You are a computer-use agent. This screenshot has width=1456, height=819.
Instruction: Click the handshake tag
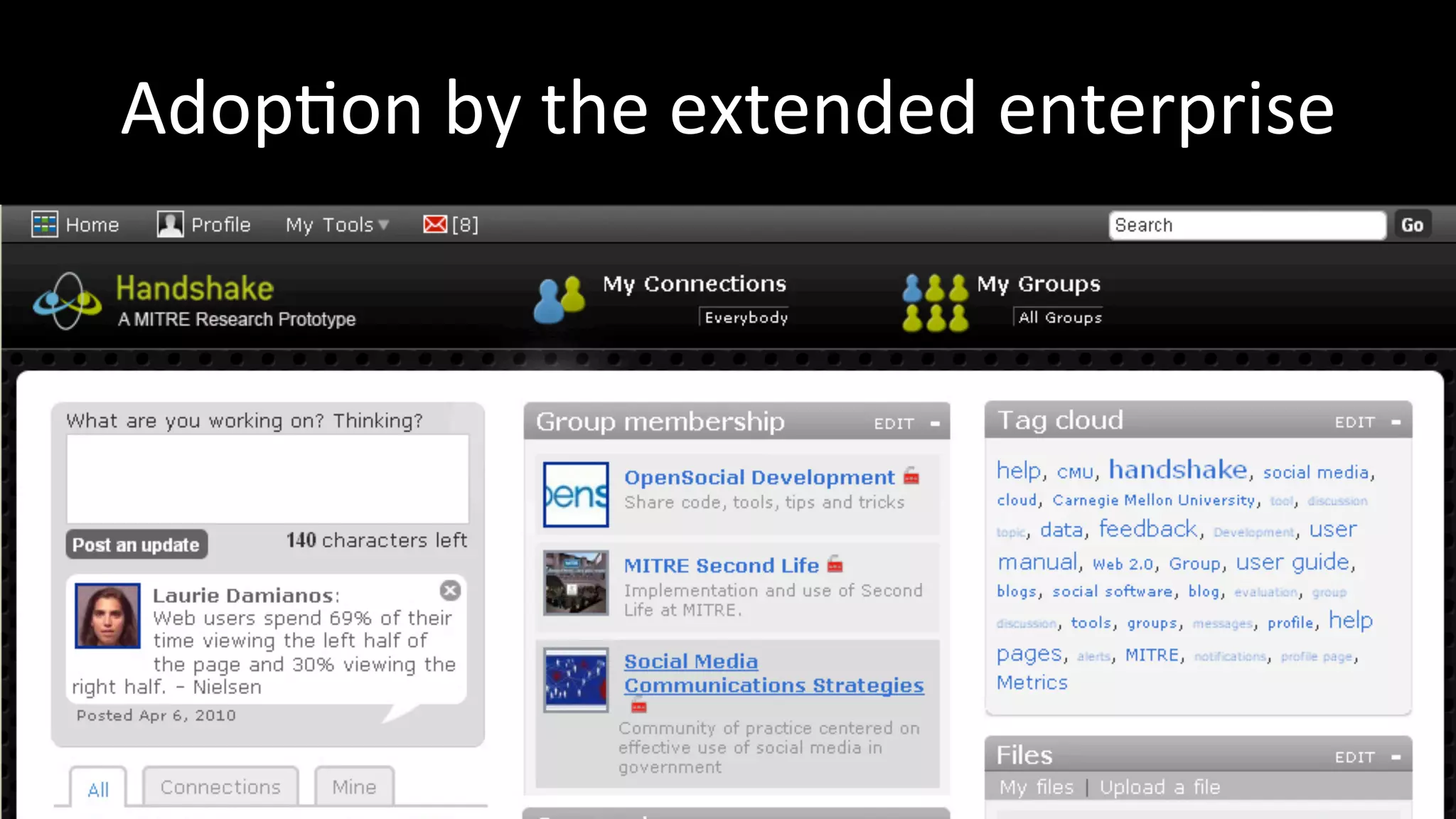pos(1178,469)
